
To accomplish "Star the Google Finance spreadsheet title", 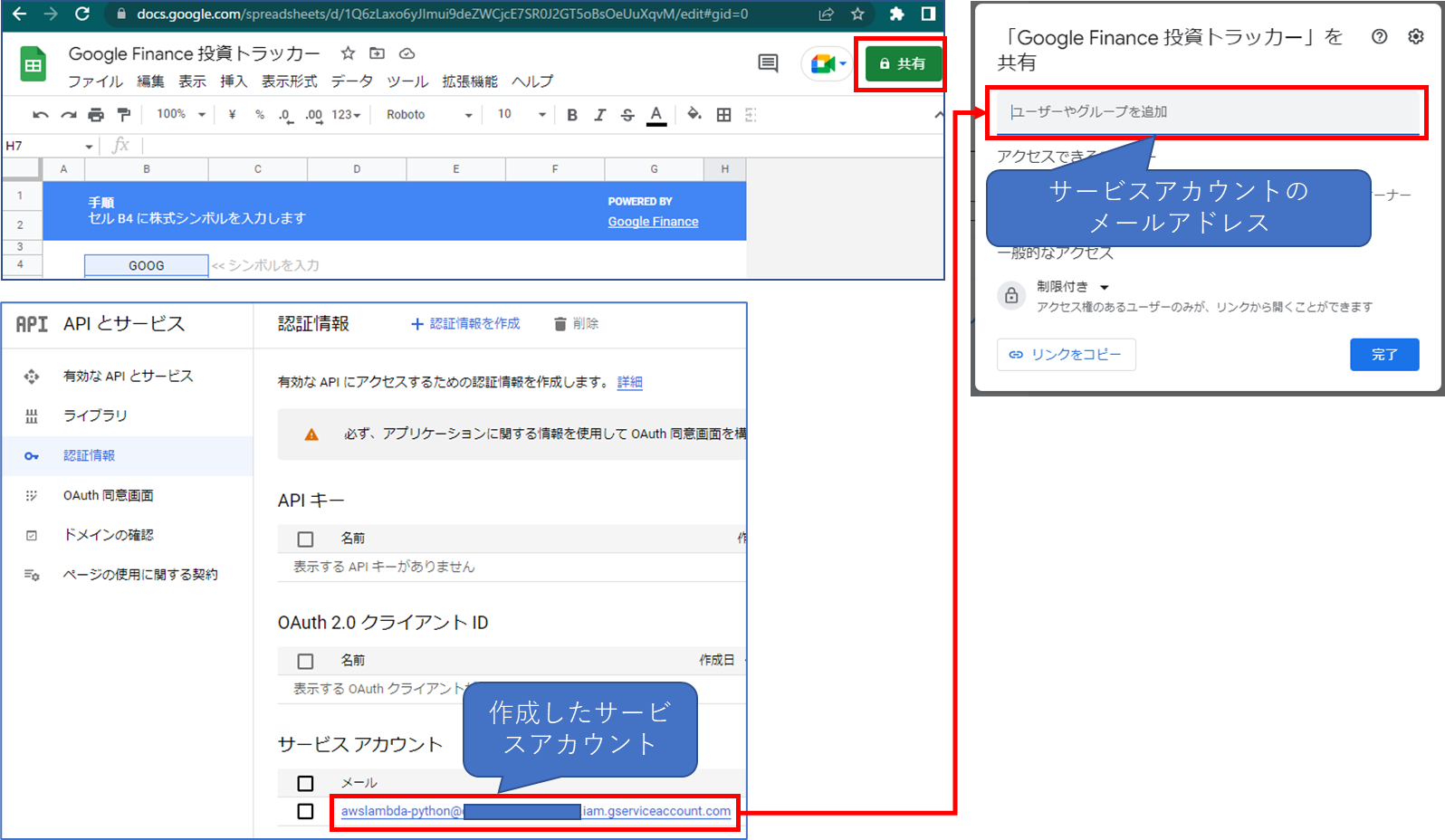I will tap(348, 53).
